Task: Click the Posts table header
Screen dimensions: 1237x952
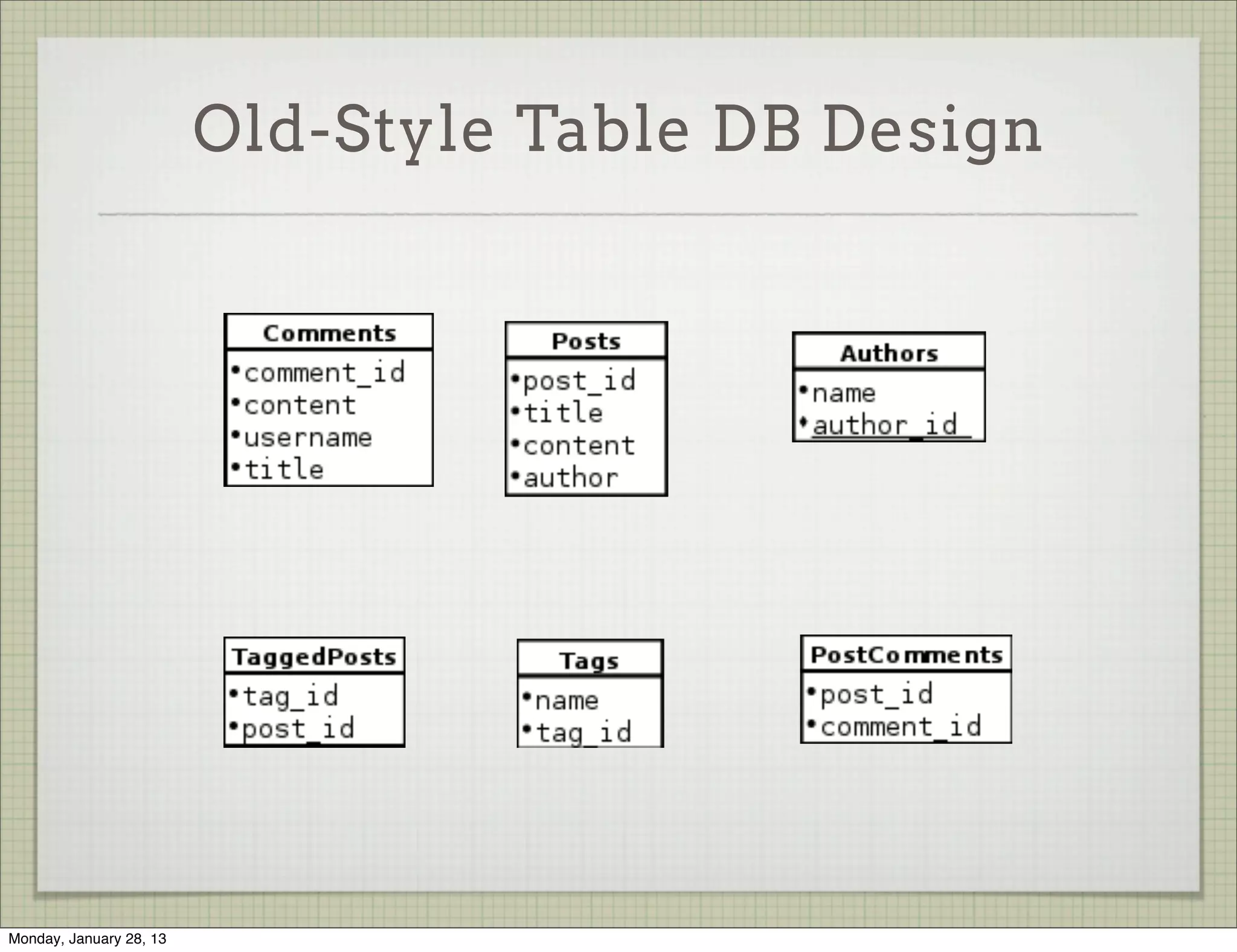Action: coord(586,341)
